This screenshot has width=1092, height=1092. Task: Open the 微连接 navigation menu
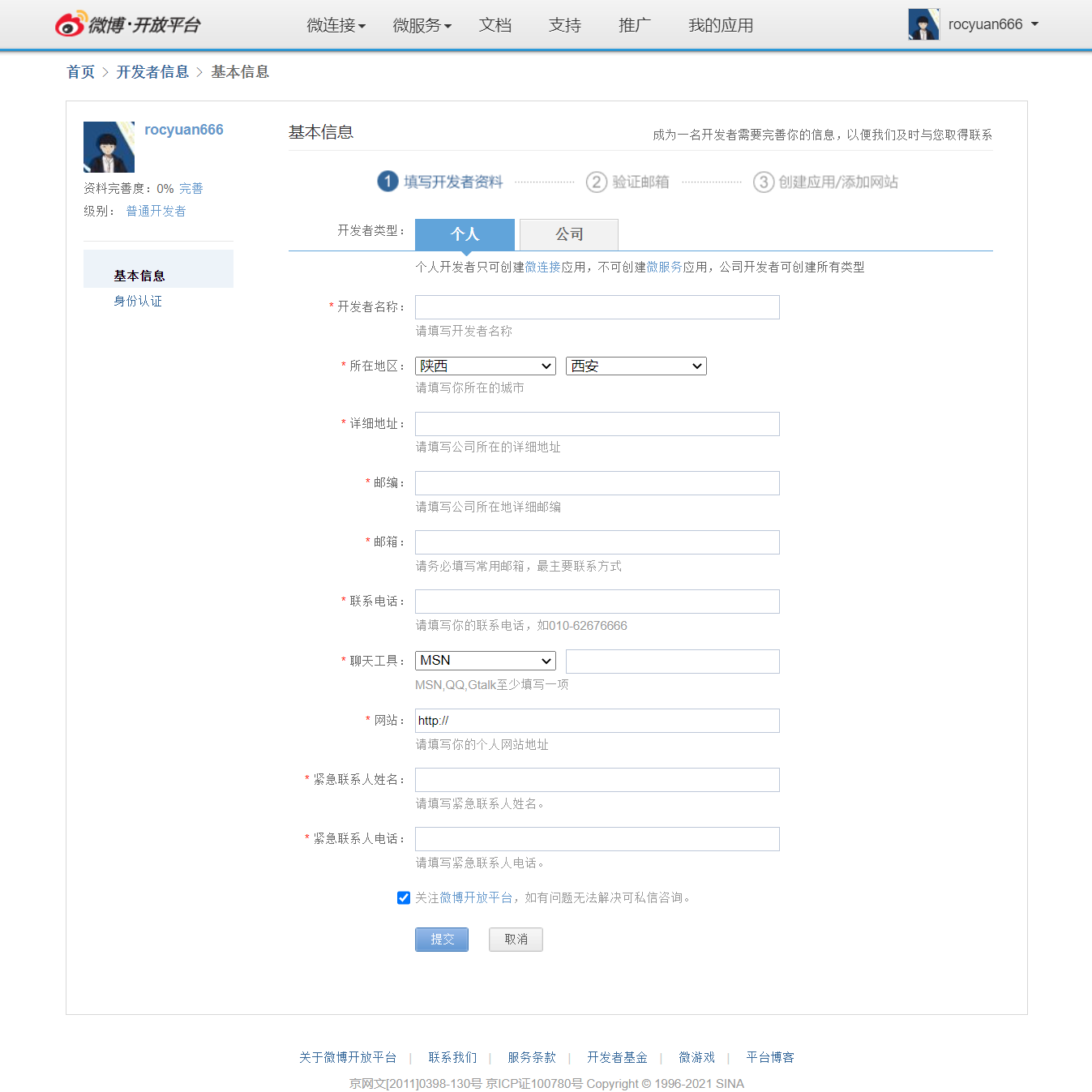click(x=336, y=25)
